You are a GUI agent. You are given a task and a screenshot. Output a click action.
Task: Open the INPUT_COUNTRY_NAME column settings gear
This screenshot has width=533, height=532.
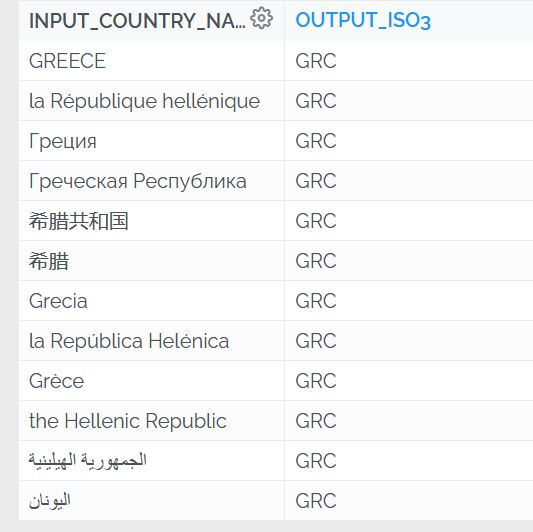click(261, 18)
